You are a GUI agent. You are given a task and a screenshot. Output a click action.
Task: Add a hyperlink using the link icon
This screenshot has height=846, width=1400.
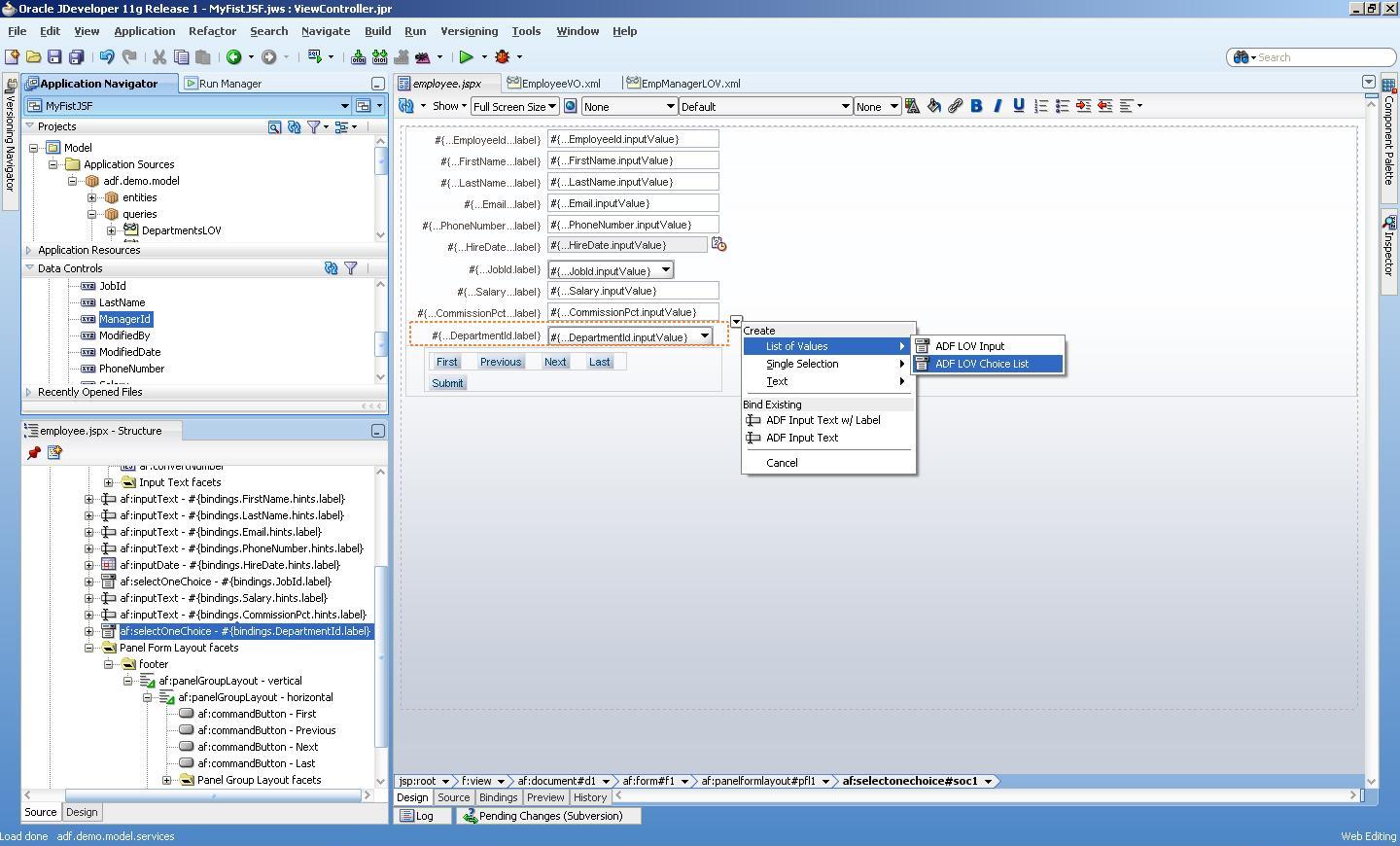(954, 106)
